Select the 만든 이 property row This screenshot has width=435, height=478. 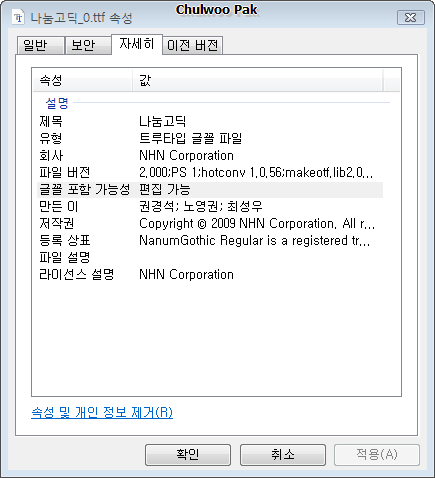pyautogui.click(x=210, y=206)
